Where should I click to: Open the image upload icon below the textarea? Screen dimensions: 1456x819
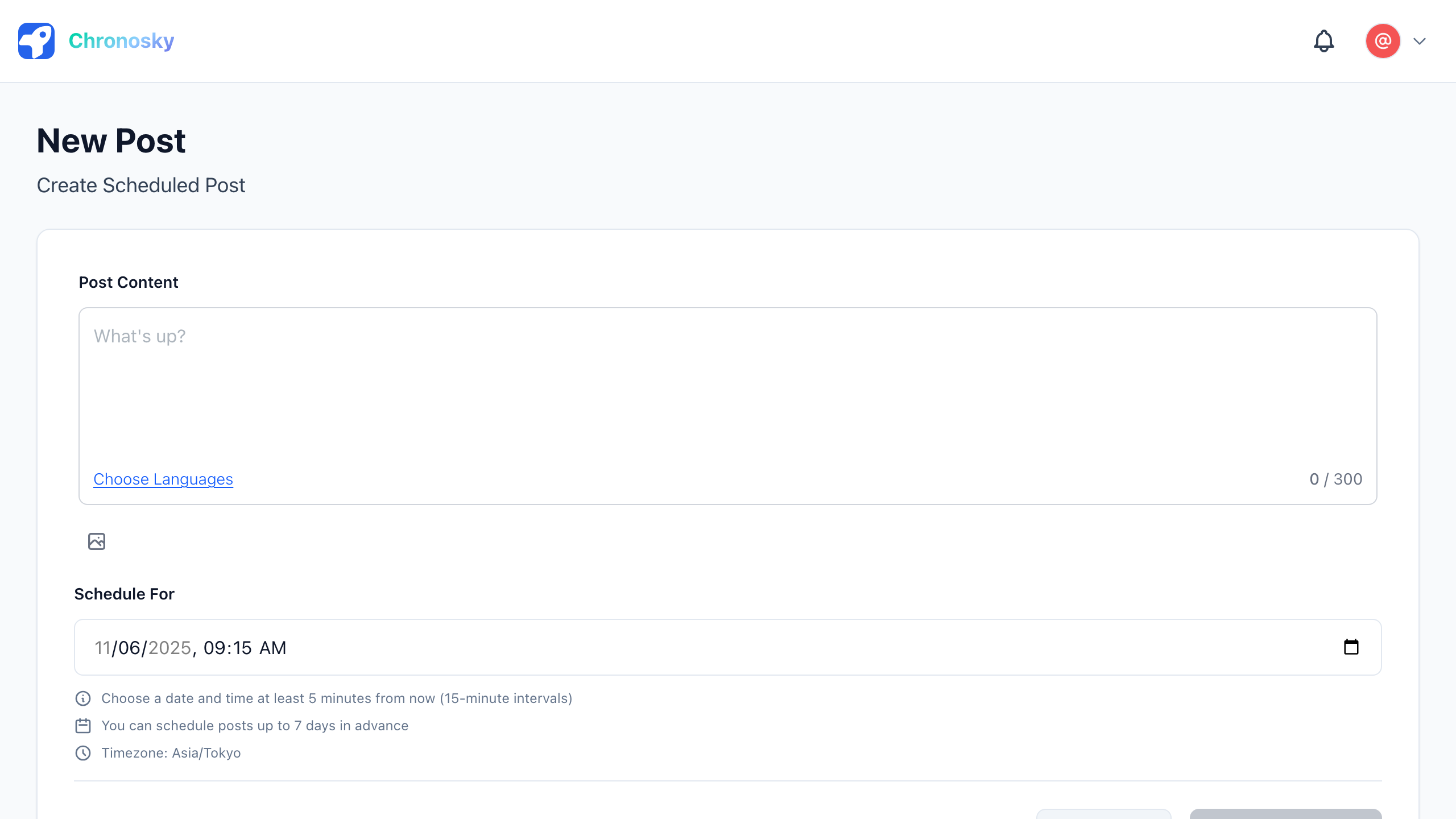tap(96, 541)
